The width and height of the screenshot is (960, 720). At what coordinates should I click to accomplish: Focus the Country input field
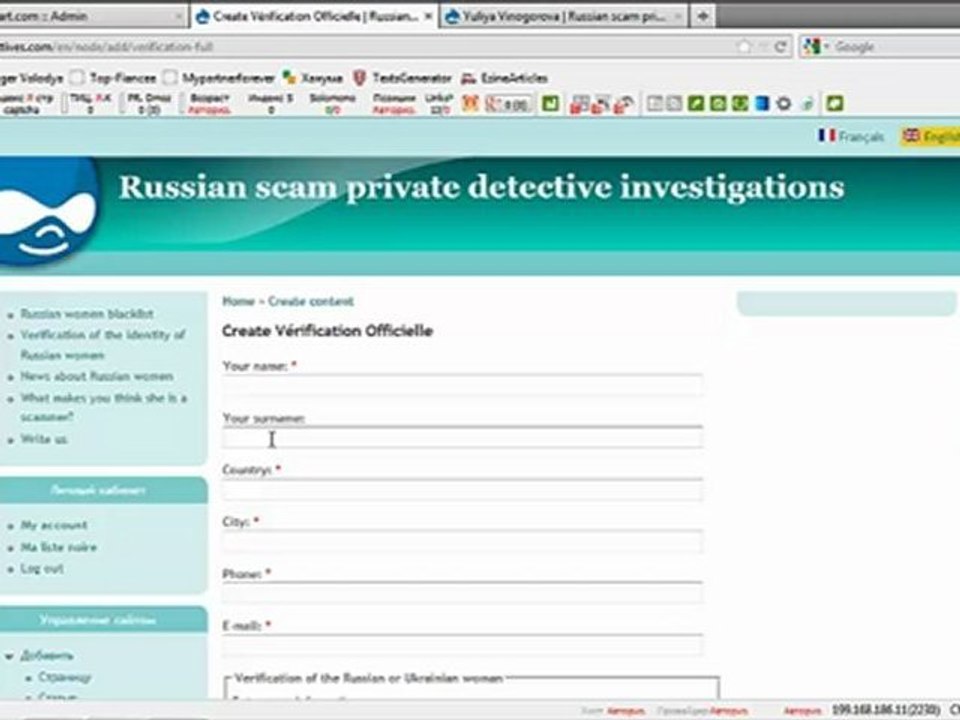tap(462, 490)
